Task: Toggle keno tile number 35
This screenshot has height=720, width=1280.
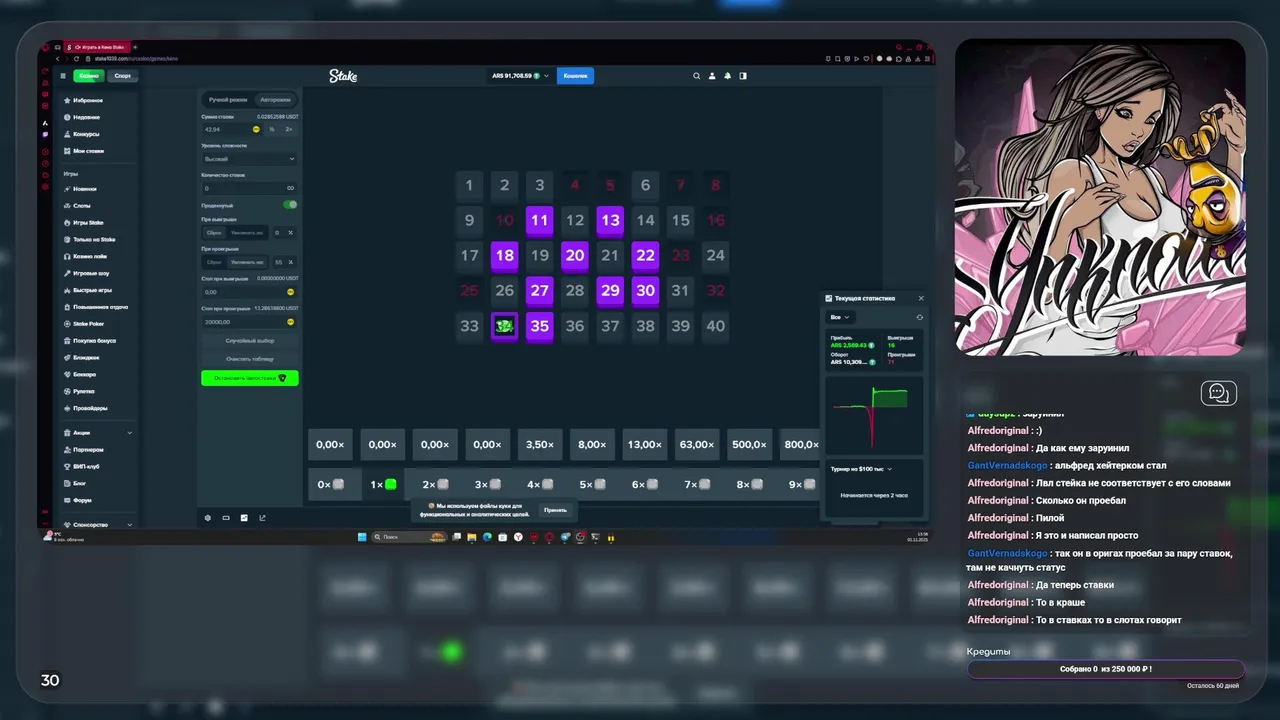Action: point(540,326)
